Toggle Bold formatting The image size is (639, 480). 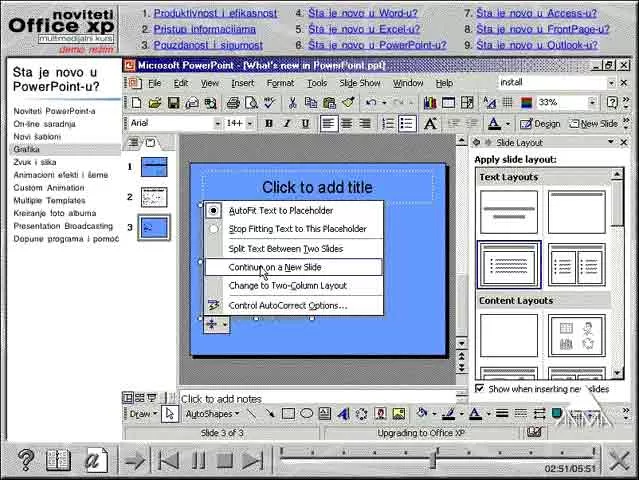269,123
